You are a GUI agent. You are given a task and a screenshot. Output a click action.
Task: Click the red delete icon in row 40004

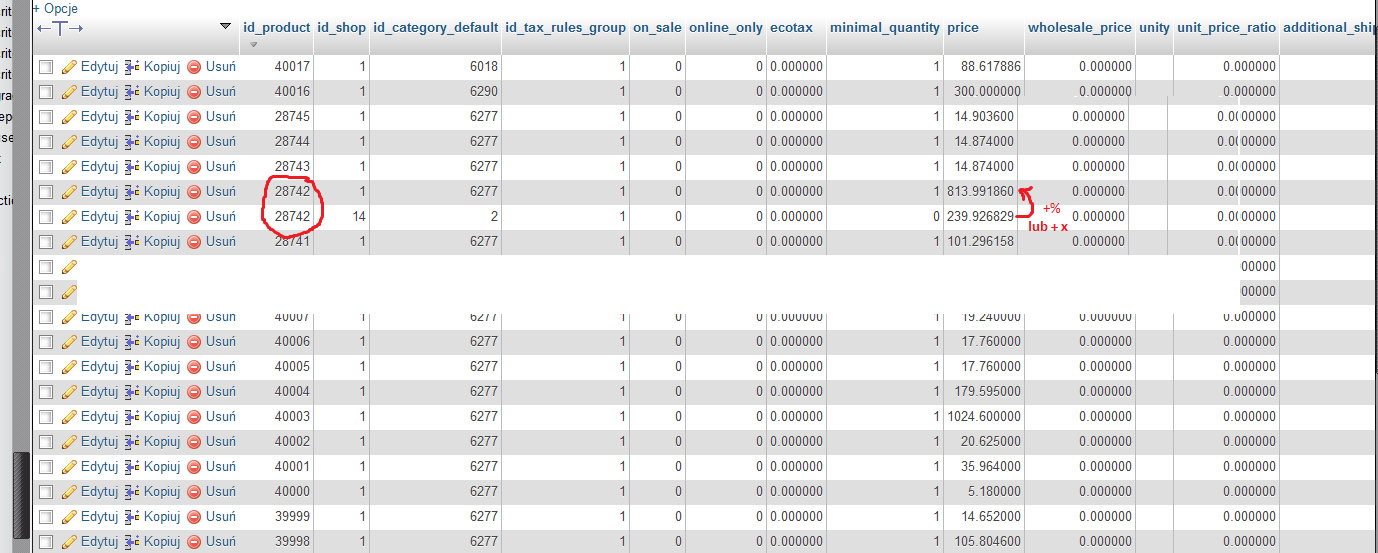point(194,392)
